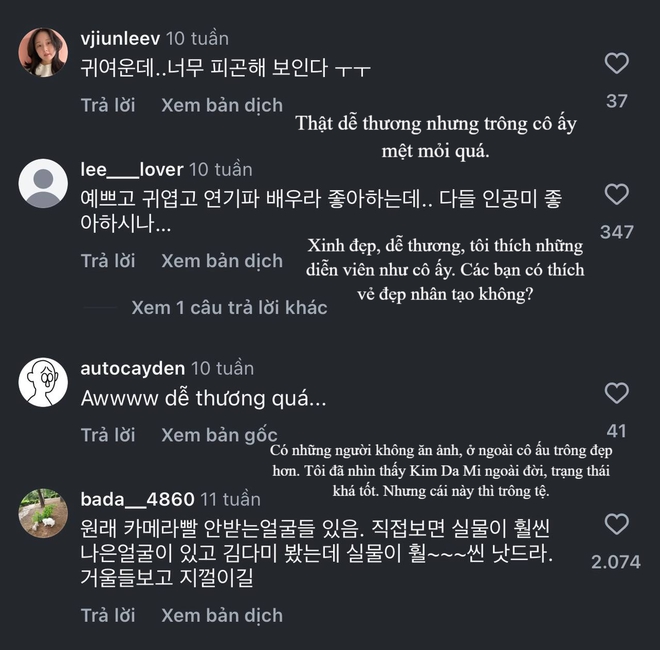Screen dimensions: 660x650
Task: Open vjiunleev's profile picture
Action: (44, 54)
